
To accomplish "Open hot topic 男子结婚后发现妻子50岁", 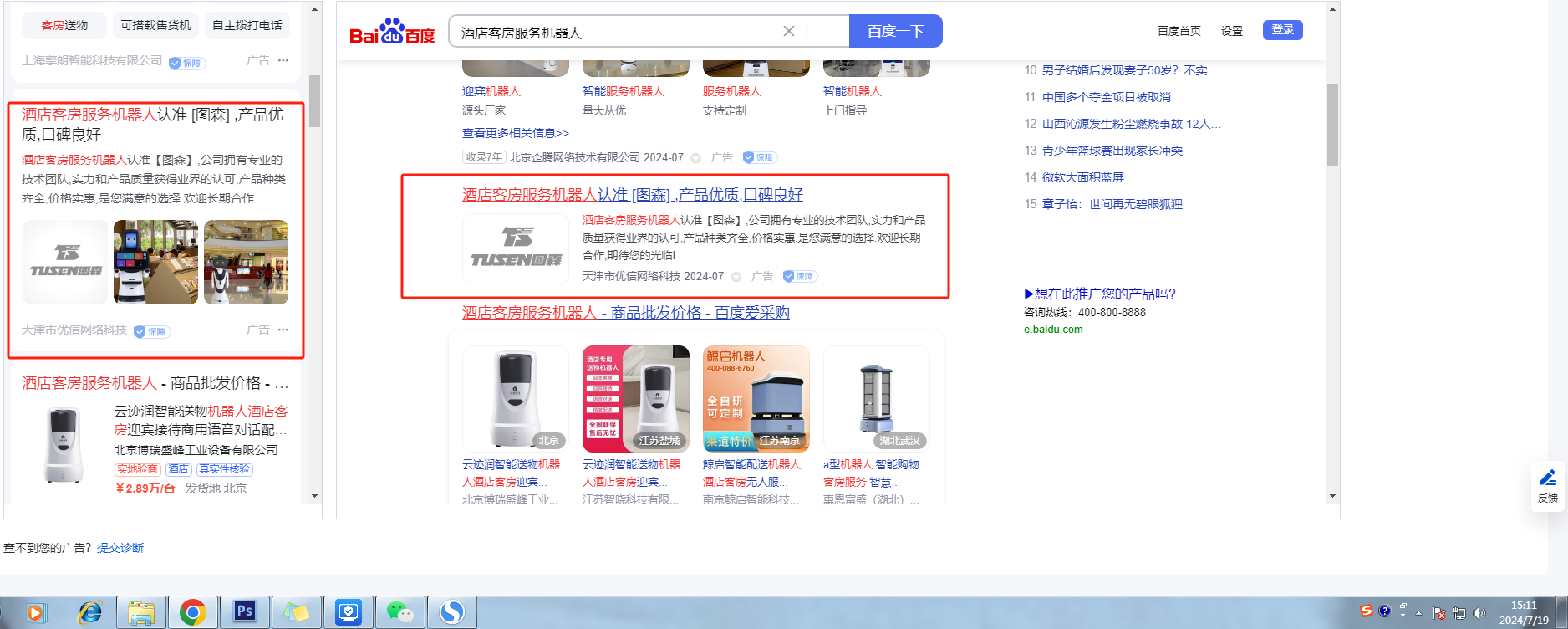I will pos(1124,70).
